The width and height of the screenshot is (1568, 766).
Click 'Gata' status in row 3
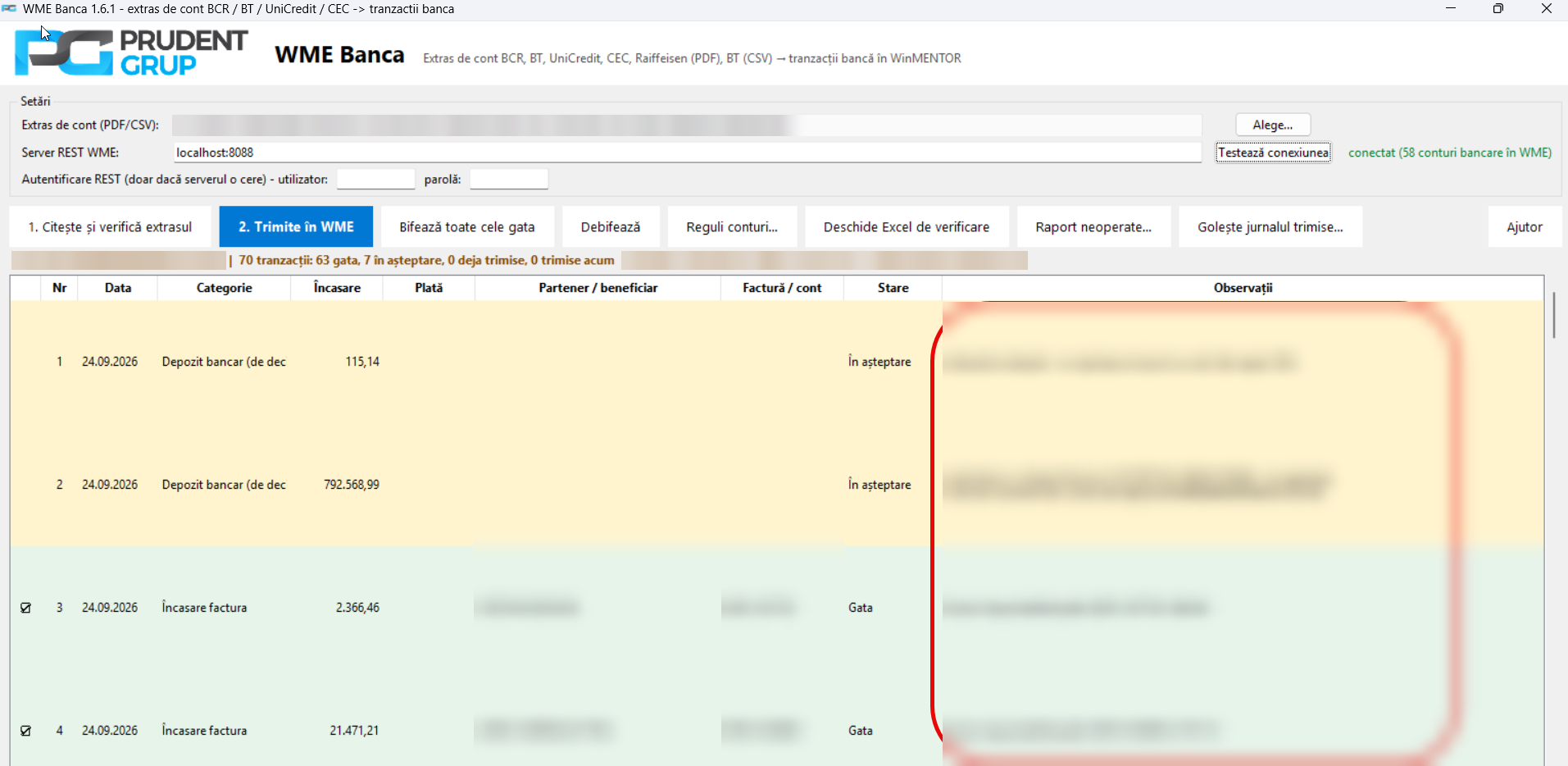[861, 608]
